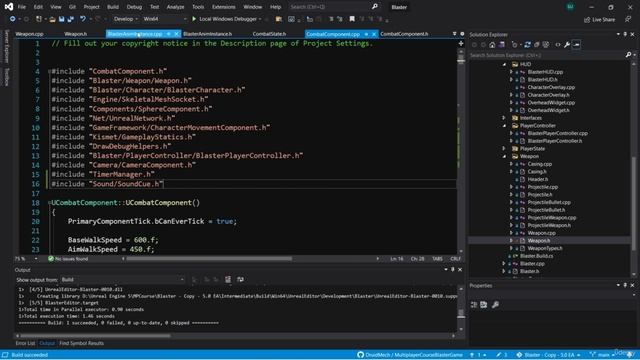Pin the Output panel
The height and width of the screenshot is (360, 640).
click(453, 269)
